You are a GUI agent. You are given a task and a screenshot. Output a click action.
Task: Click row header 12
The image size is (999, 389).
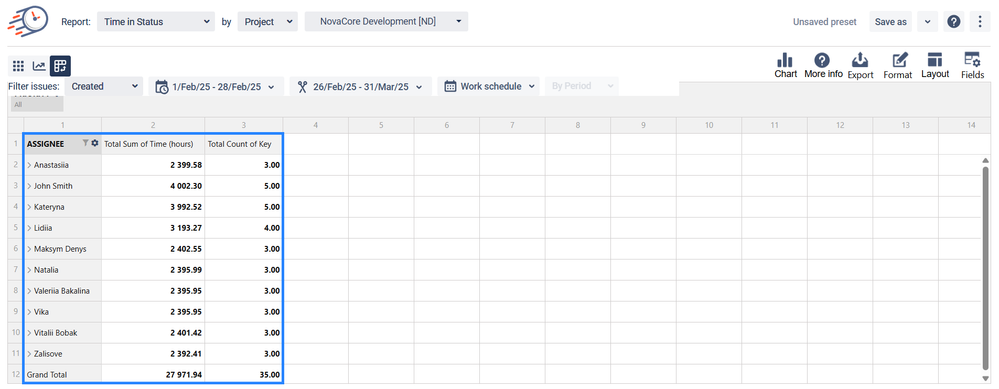pos(16,375)
